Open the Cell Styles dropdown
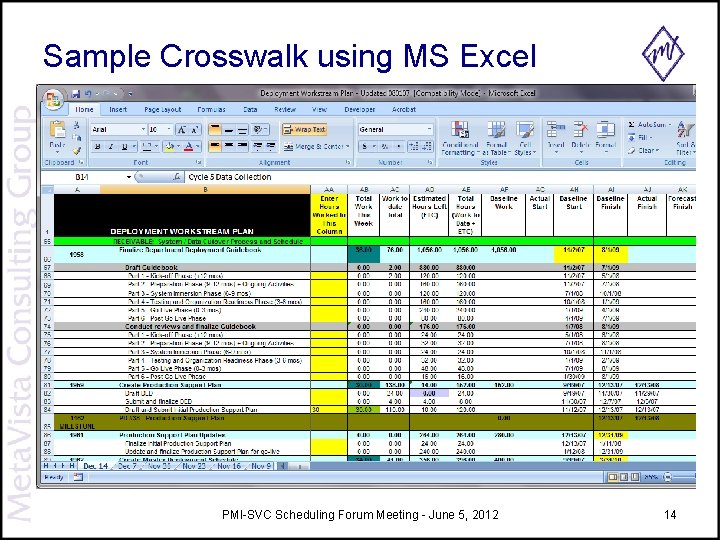720x540 pixels. click(x=525, y=138)
